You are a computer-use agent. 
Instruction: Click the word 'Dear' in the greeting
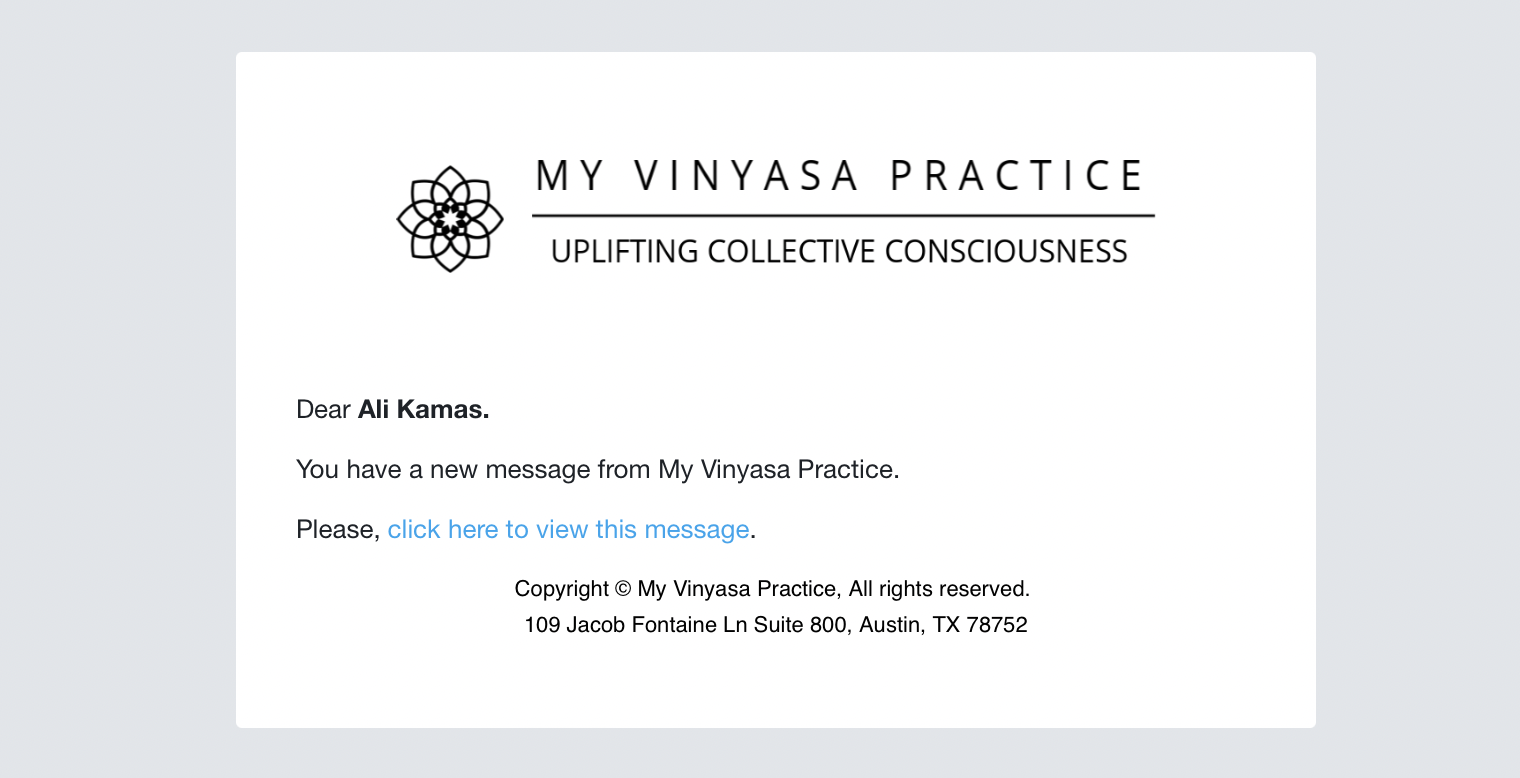pos(323,409)
